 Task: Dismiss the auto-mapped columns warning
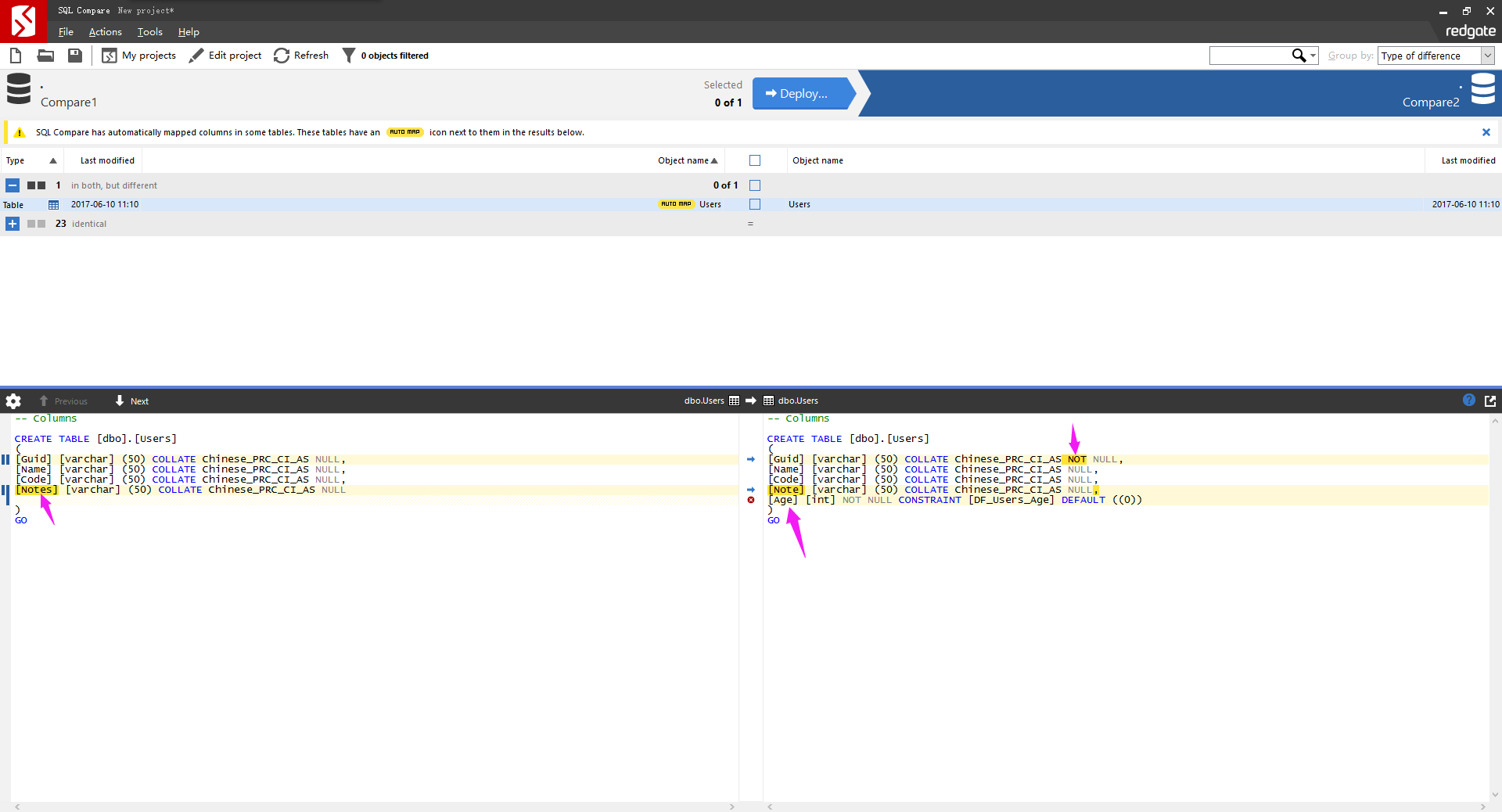[1486, 132]
